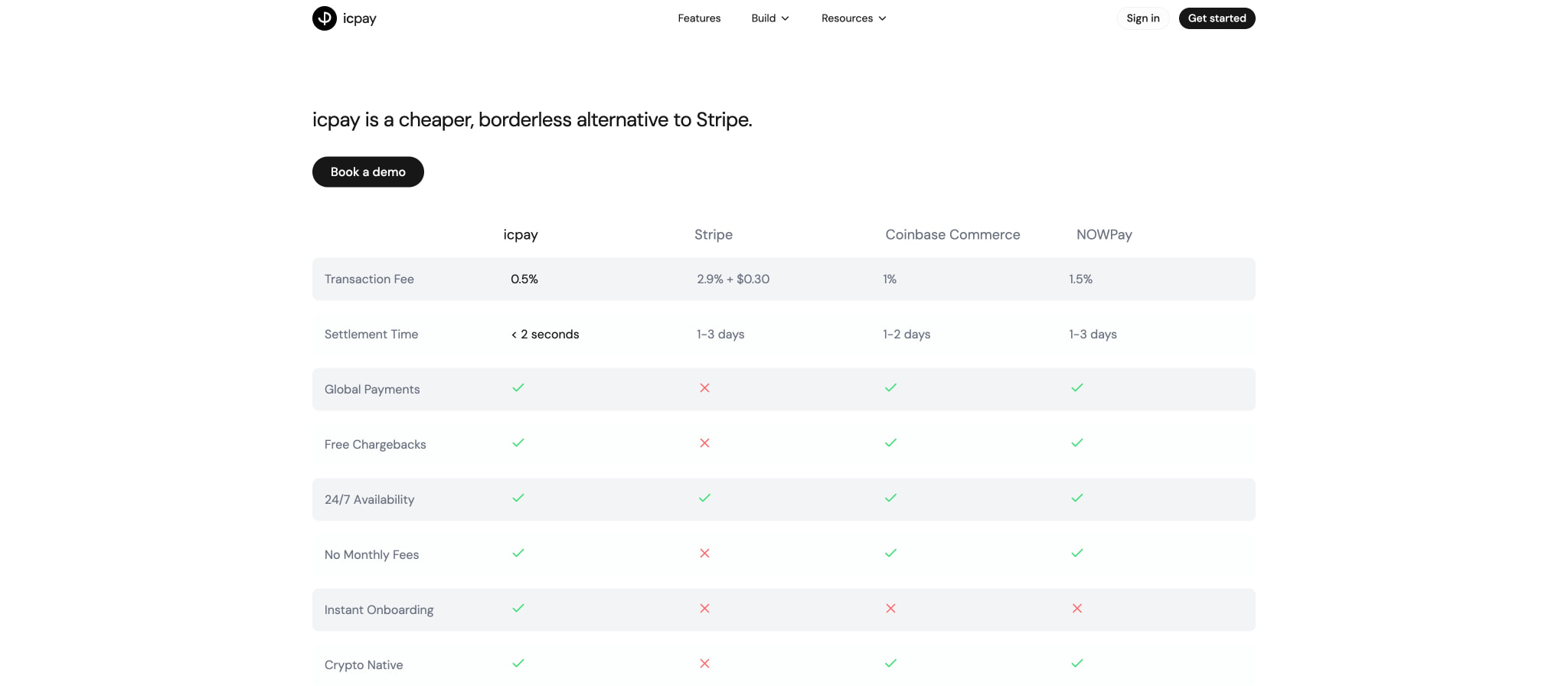Expand the Resources dropdown menu
Image resolution: width=1568 pixels, height=686 pixels.
(x=854, y=18)
